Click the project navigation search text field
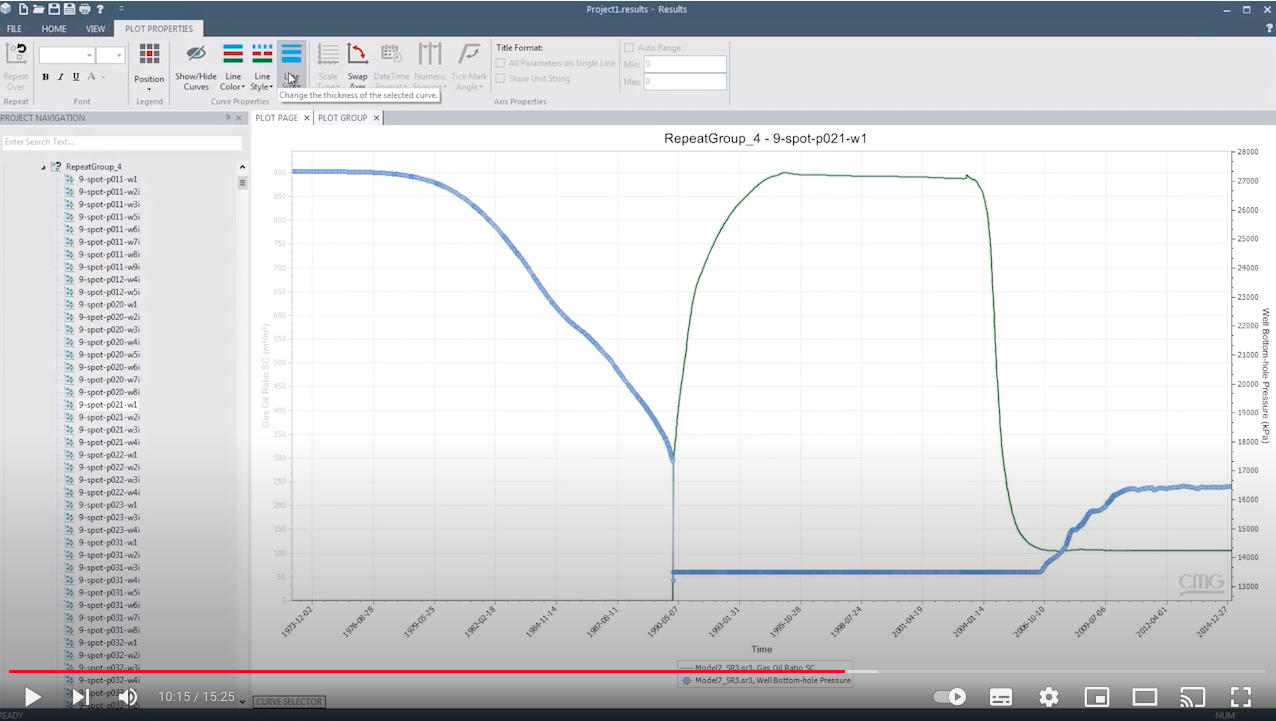Screen dimensions: 1276x721 (x=121, y=142)
